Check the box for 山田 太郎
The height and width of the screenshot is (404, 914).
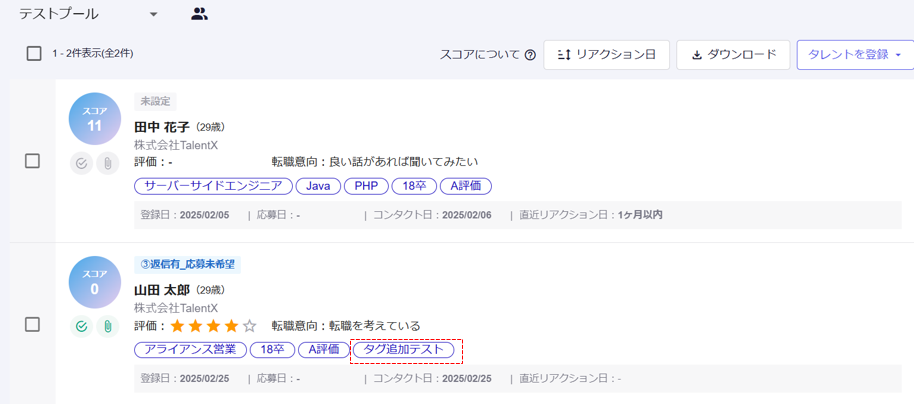click(x=32, y=324)
